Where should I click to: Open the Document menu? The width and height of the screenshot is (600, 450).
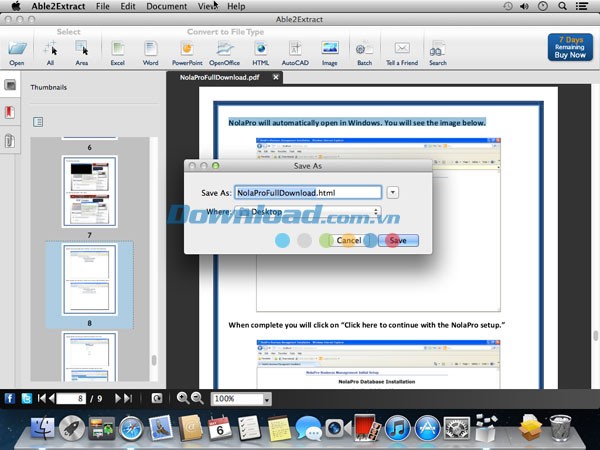coord(166,6)
